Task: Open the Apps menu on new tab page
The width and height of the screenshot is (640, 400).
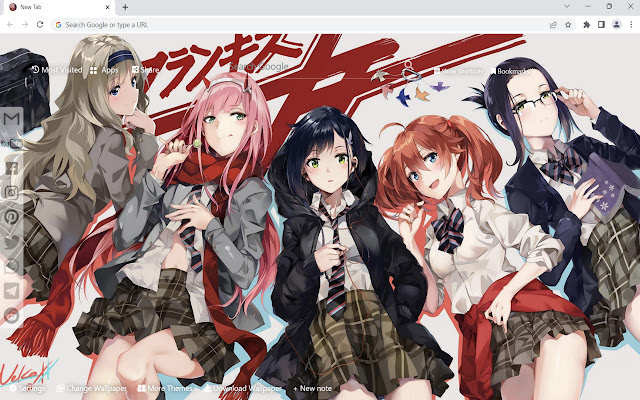Action: (104, 70)
